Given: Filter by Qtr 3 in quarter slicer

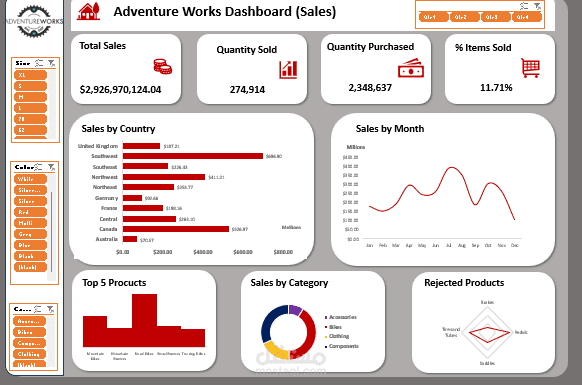Looking at the screenshot, I should (496, 17).
